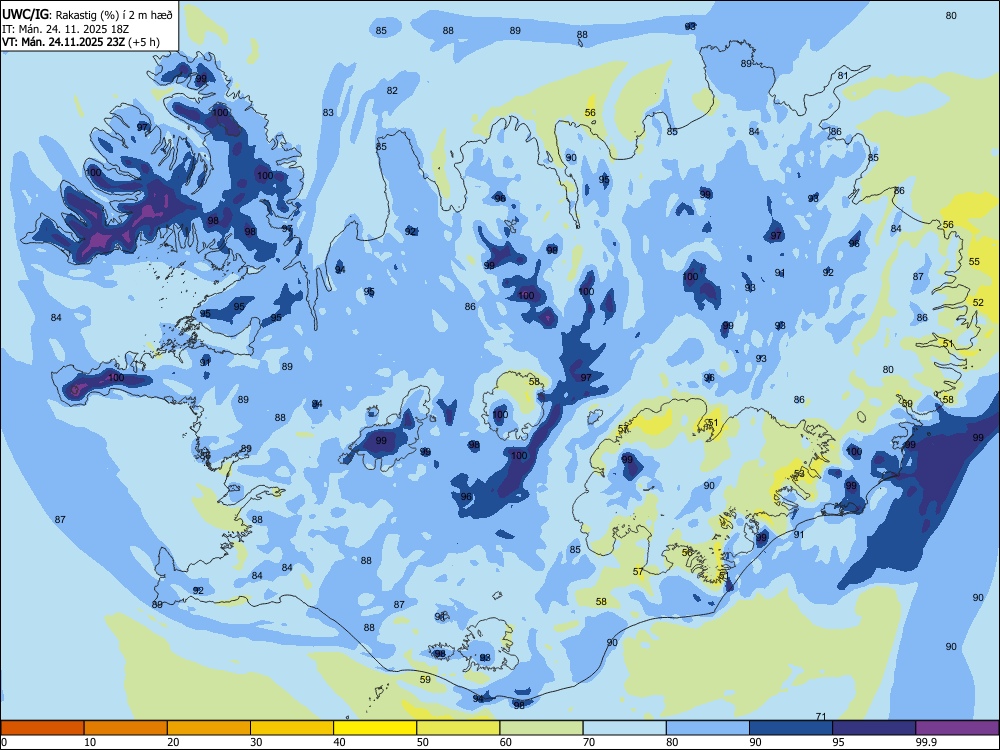Click the map value '81' in the northeast
The height and width of the screenshot is (750, 1000).
842,75
